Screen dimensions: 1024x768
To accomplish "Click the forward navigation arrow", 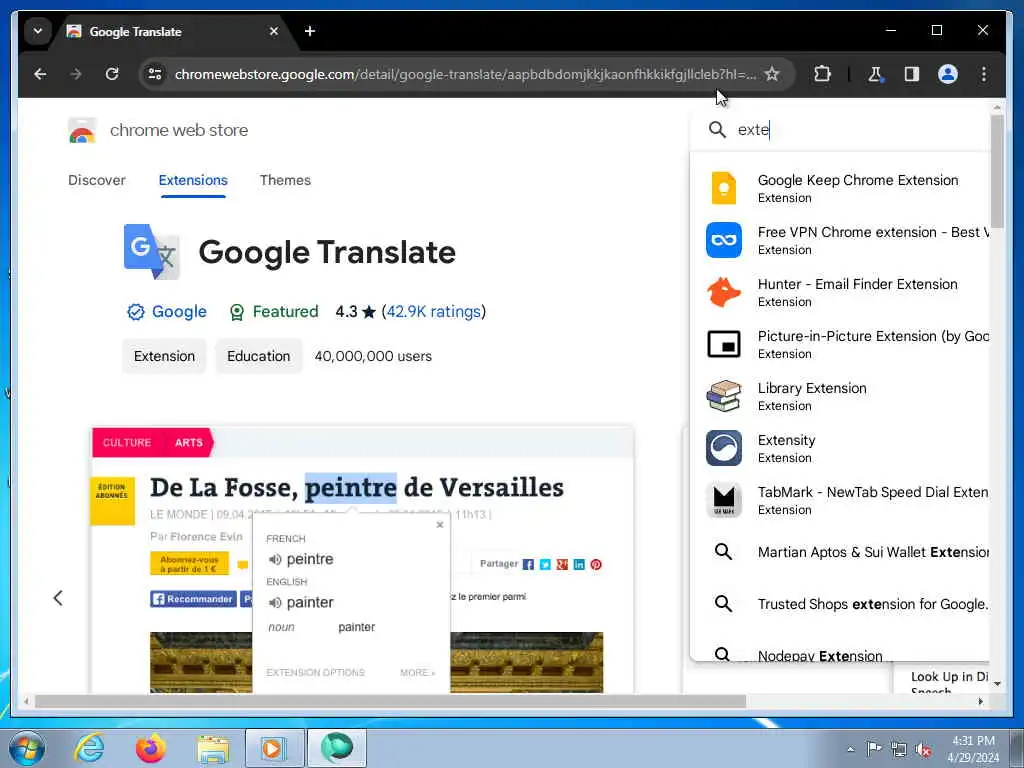I will pyautogui.click(x=76, y=74).
